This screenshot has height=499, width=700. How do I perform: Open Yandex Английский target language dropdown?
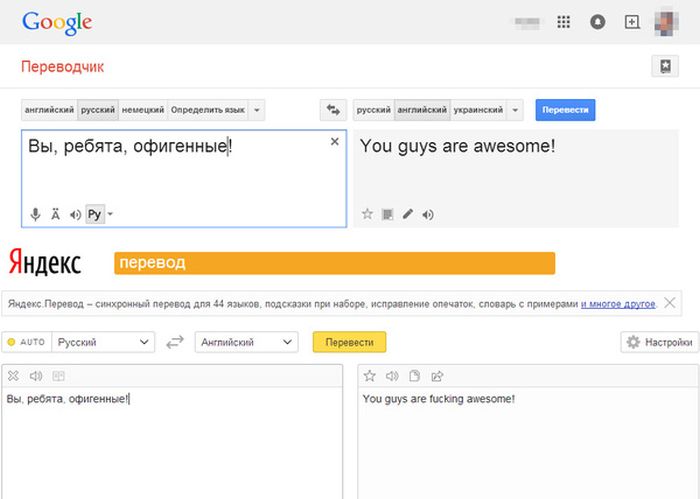point(246,342)
